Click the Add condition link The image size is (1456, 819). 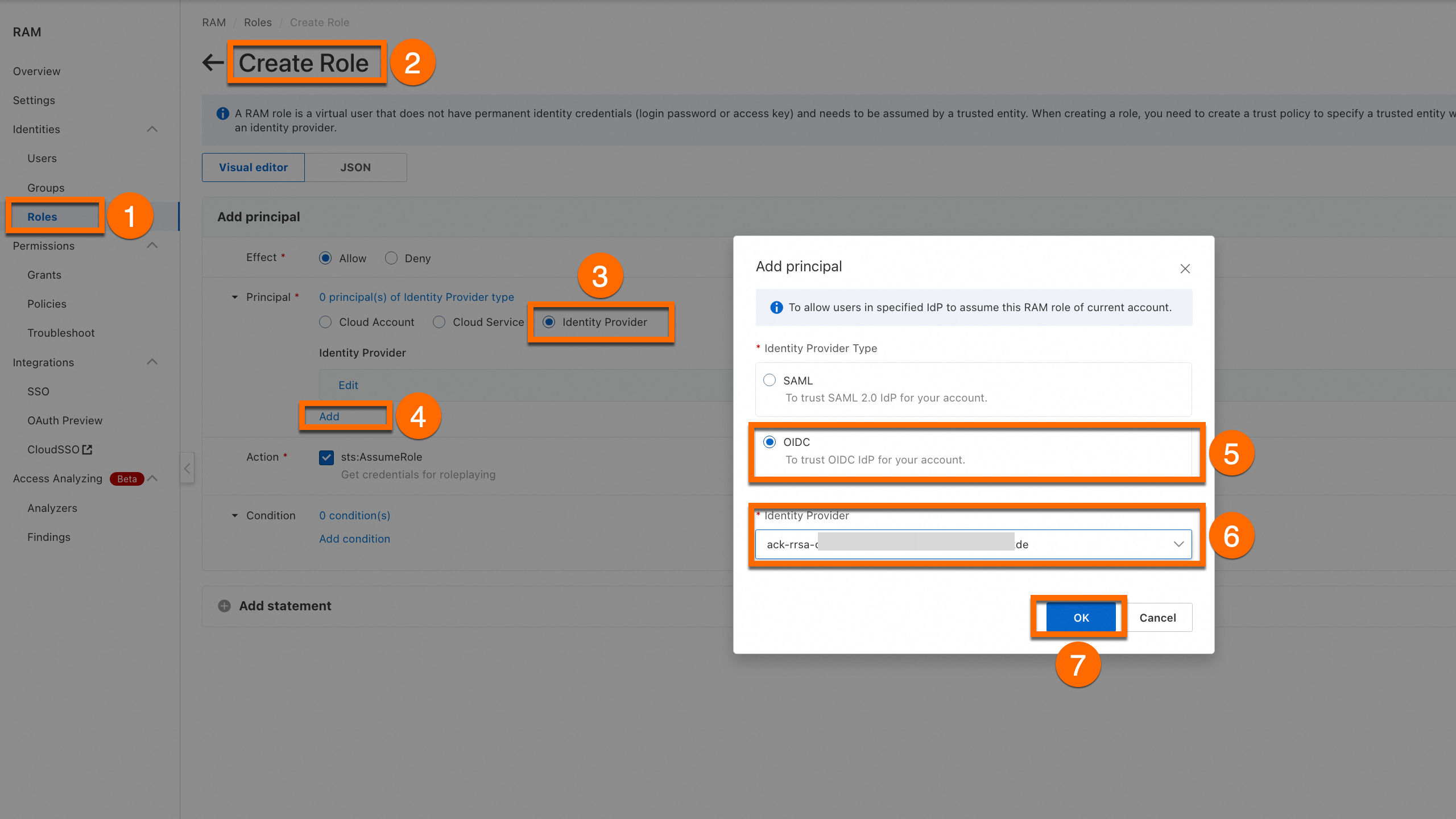(354, 539)
